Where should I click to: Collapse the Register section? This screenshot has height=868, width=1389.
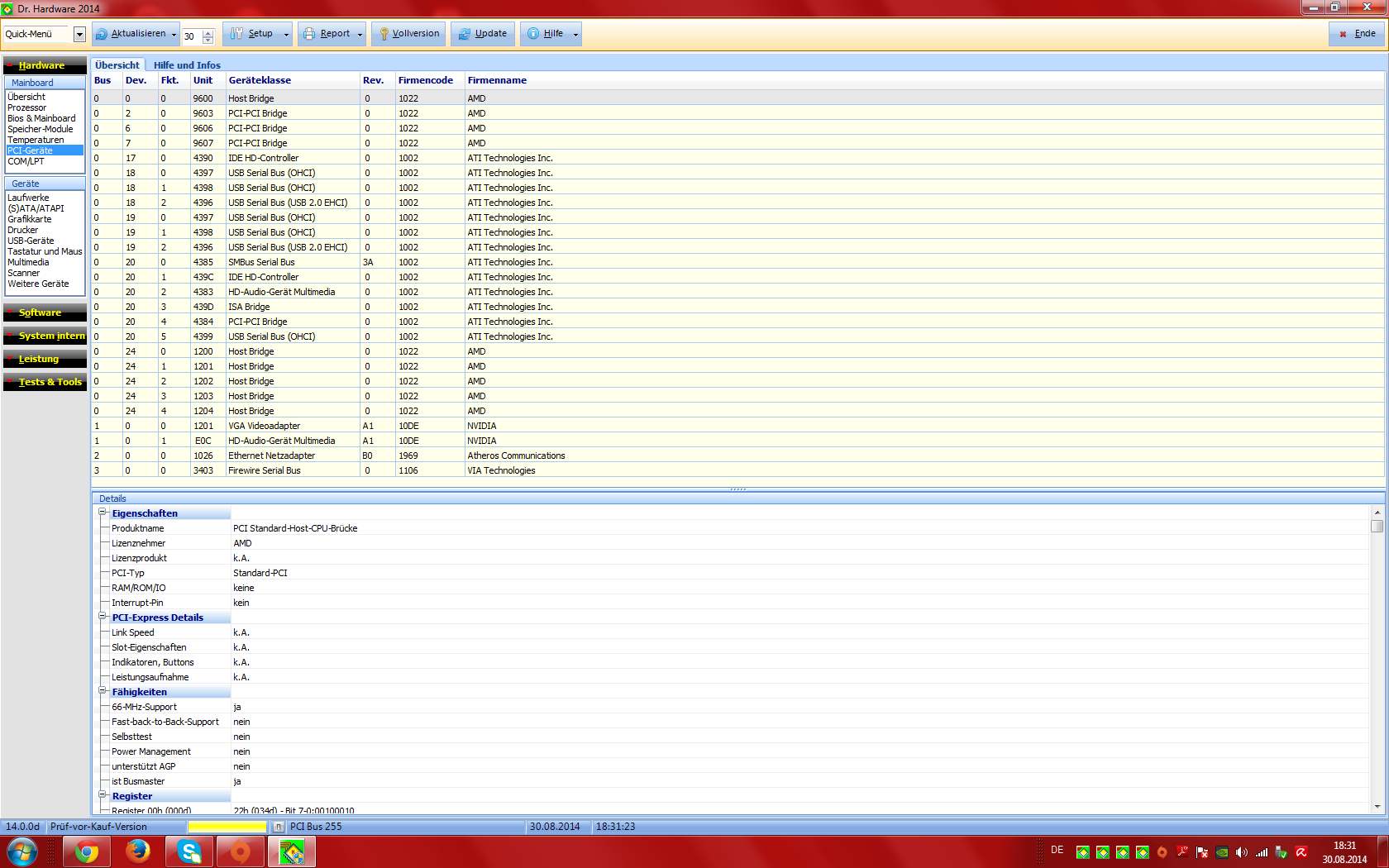tap(103, 795)
